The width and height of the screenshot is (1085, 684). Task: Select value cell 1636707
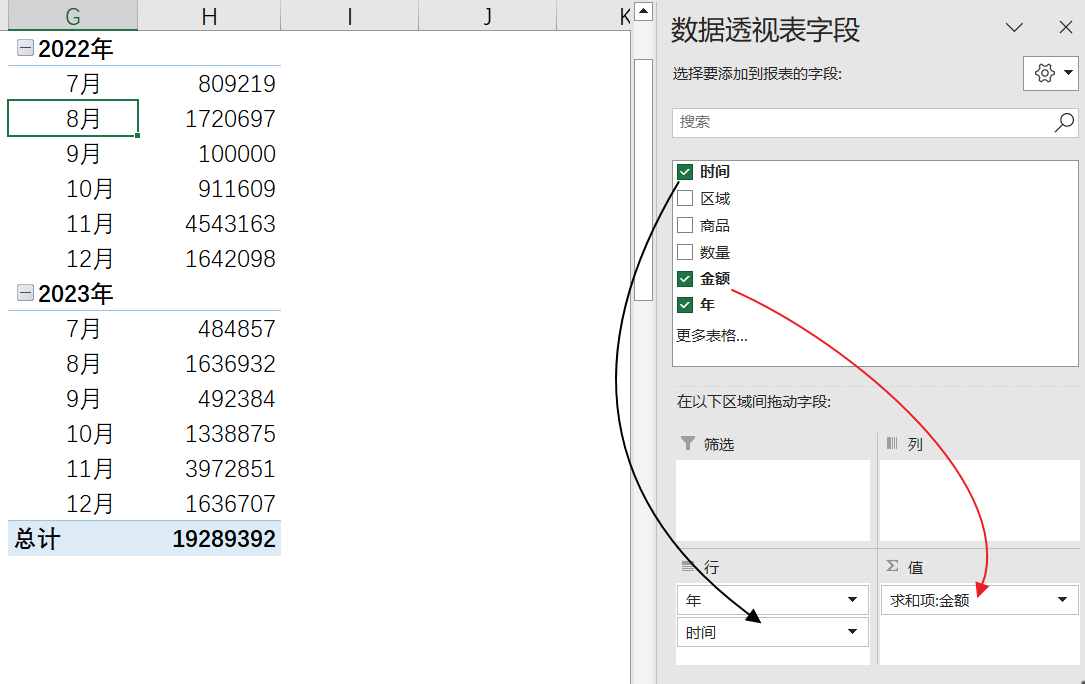[x=210, y=504]
